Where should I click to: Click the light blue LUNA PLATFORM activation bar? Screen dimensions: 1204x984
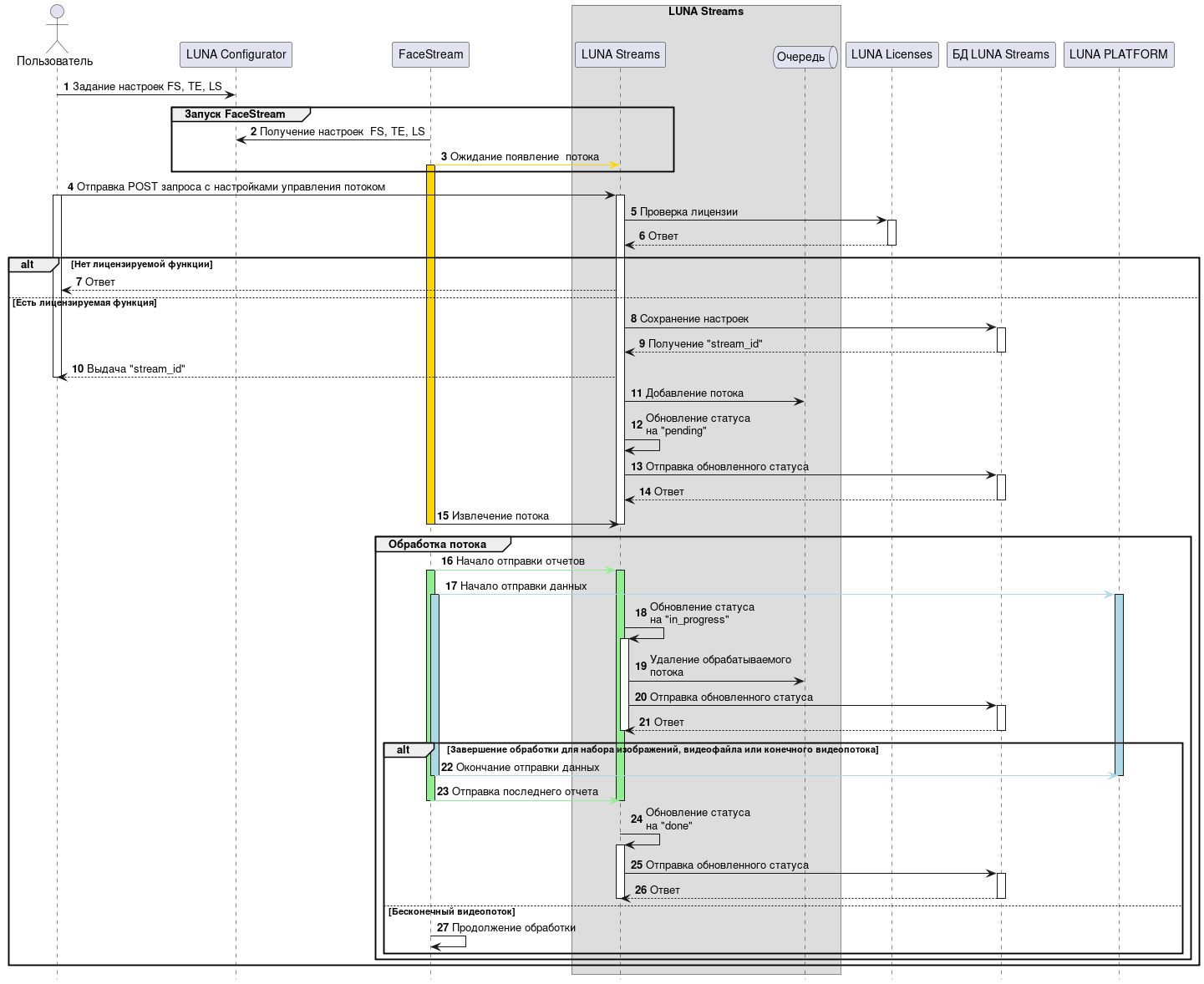click(x=1119, y=683)
